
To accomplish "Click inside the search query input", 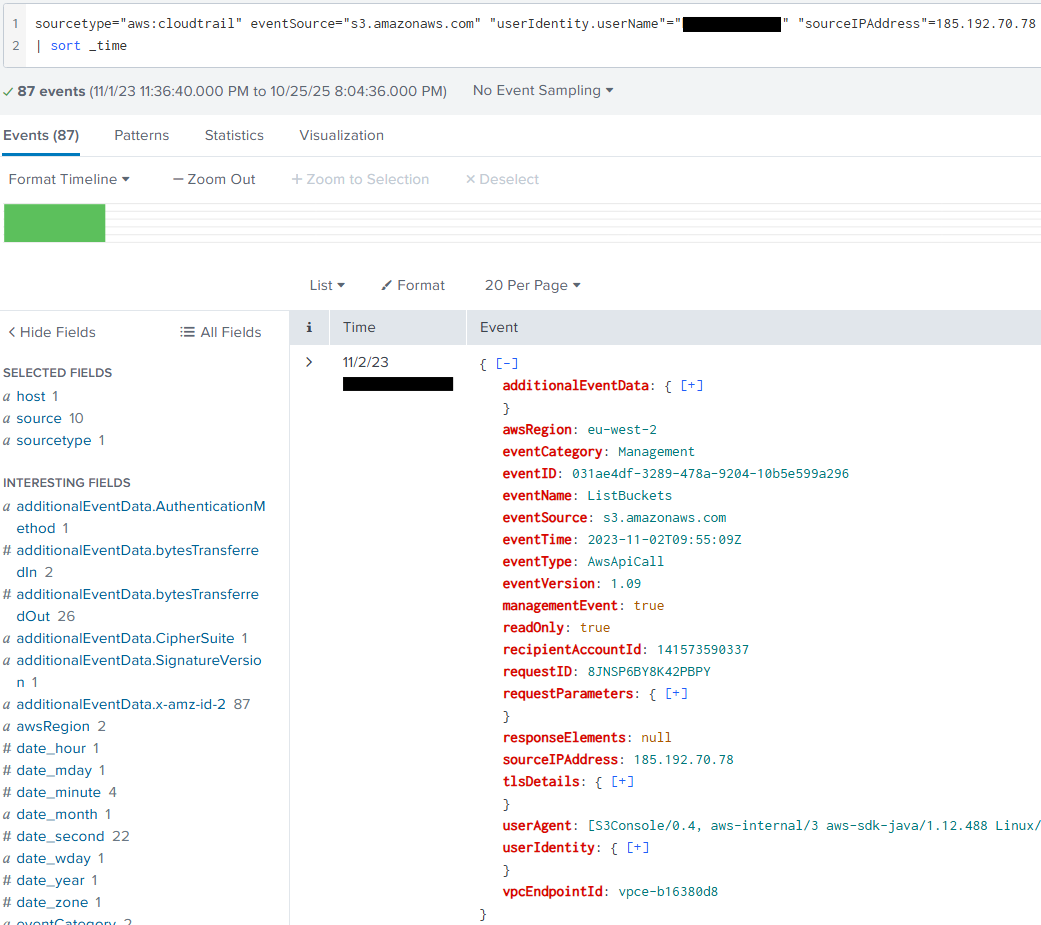I will point(500,45).
